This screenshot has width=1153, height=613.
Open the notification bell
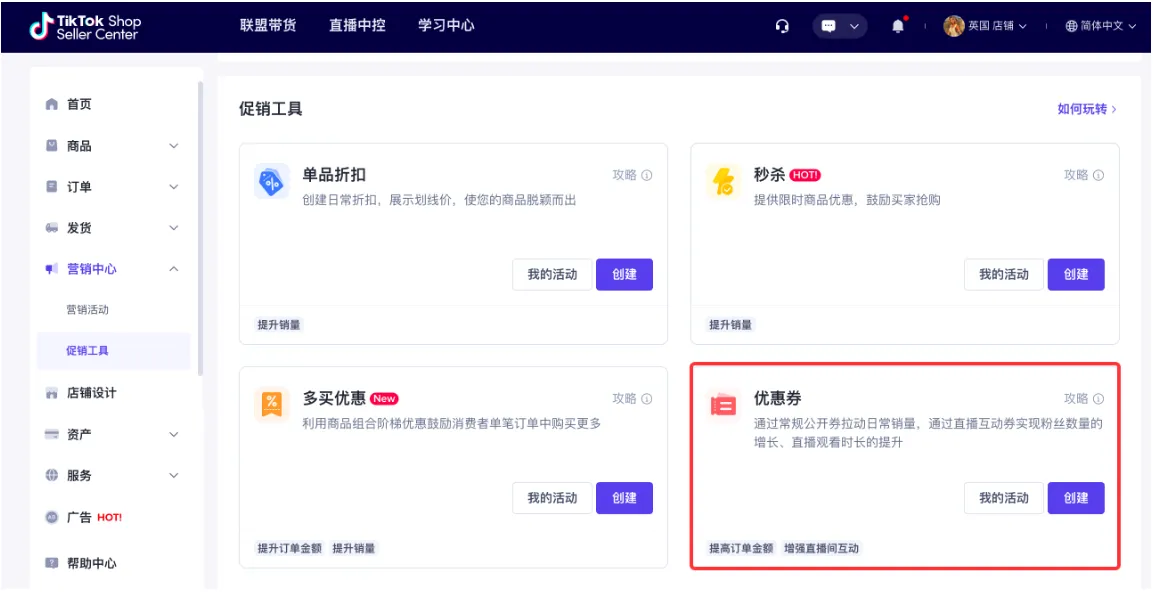click(x=898, y=26)
